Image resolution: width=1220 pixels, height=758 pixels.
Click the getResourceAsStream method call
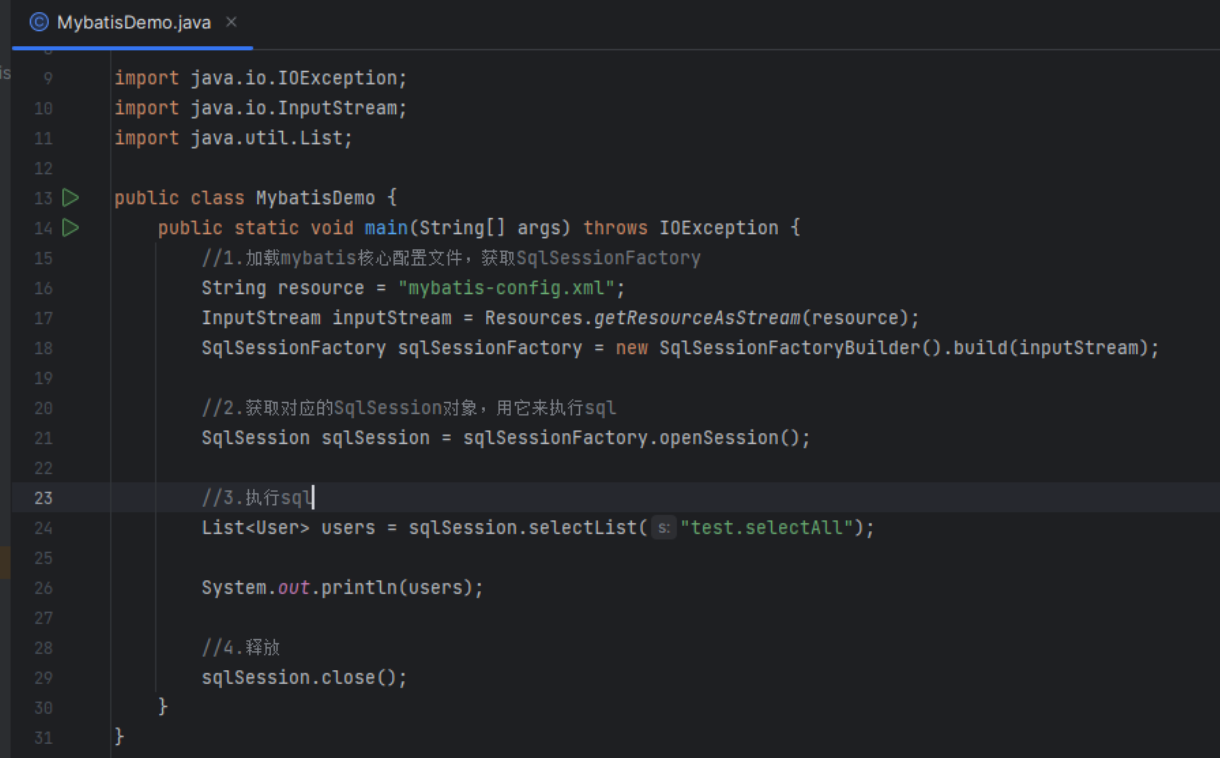(x=698, y=318)
